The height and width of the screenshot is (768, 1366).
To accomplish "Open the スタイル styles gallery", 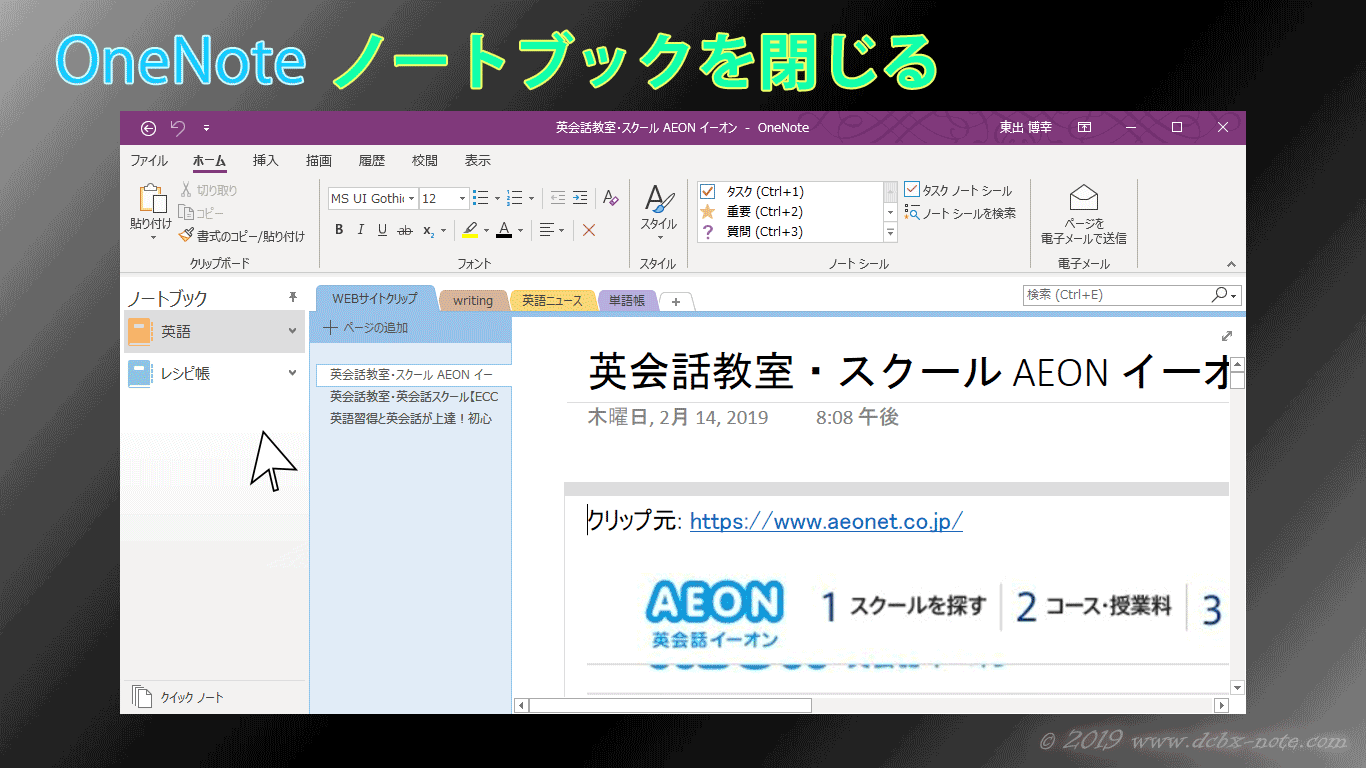I will point(659,212).
